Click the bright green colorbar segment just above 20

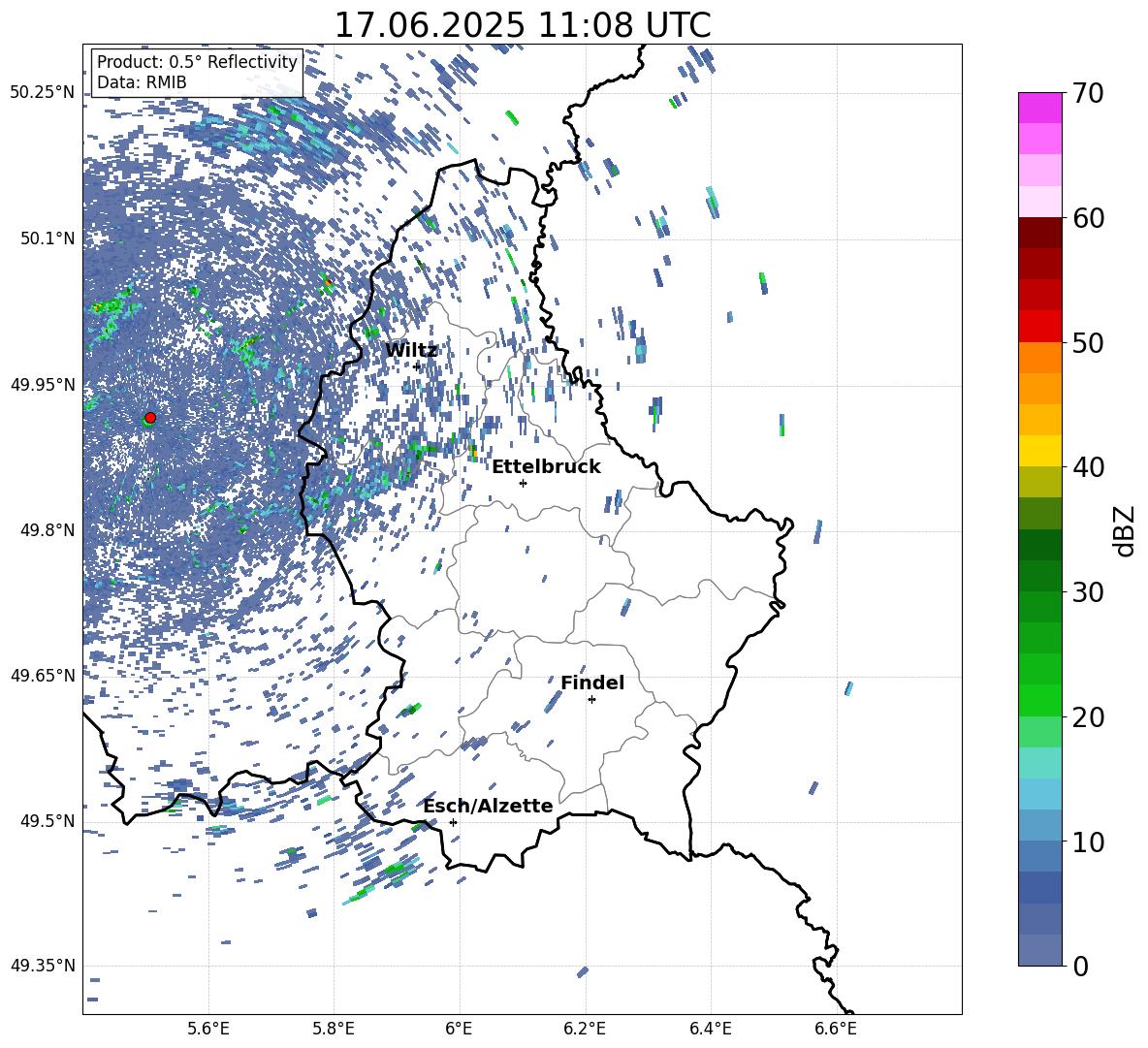(x=1040, y=700)
